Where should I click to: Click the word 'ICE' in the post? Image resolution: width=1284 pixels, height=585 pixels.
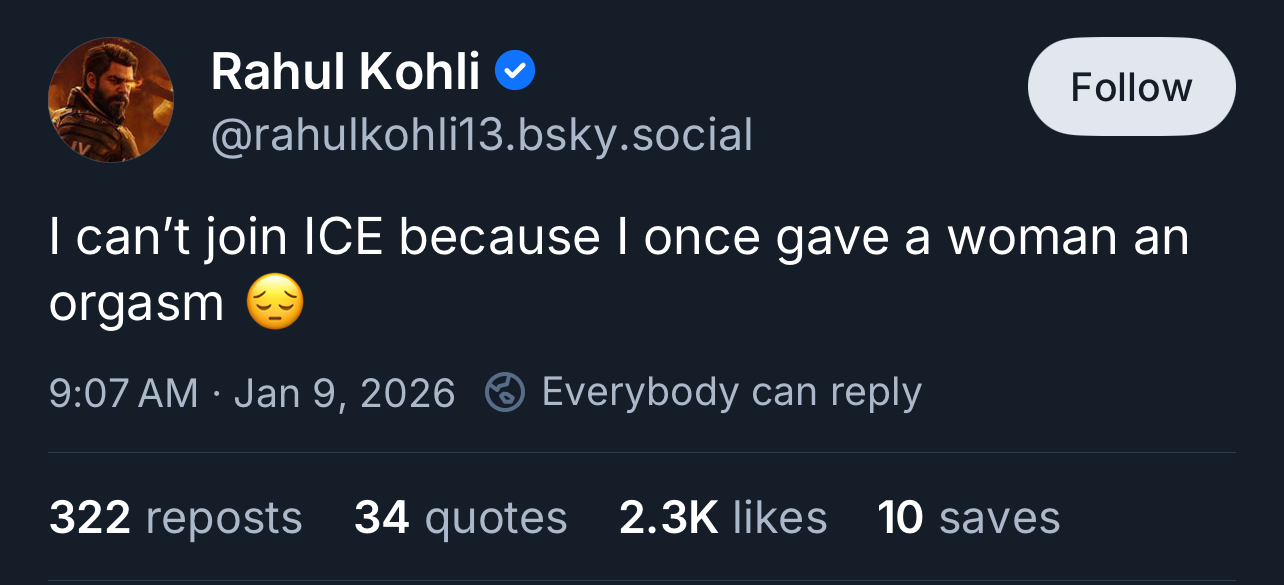[343, 238]
